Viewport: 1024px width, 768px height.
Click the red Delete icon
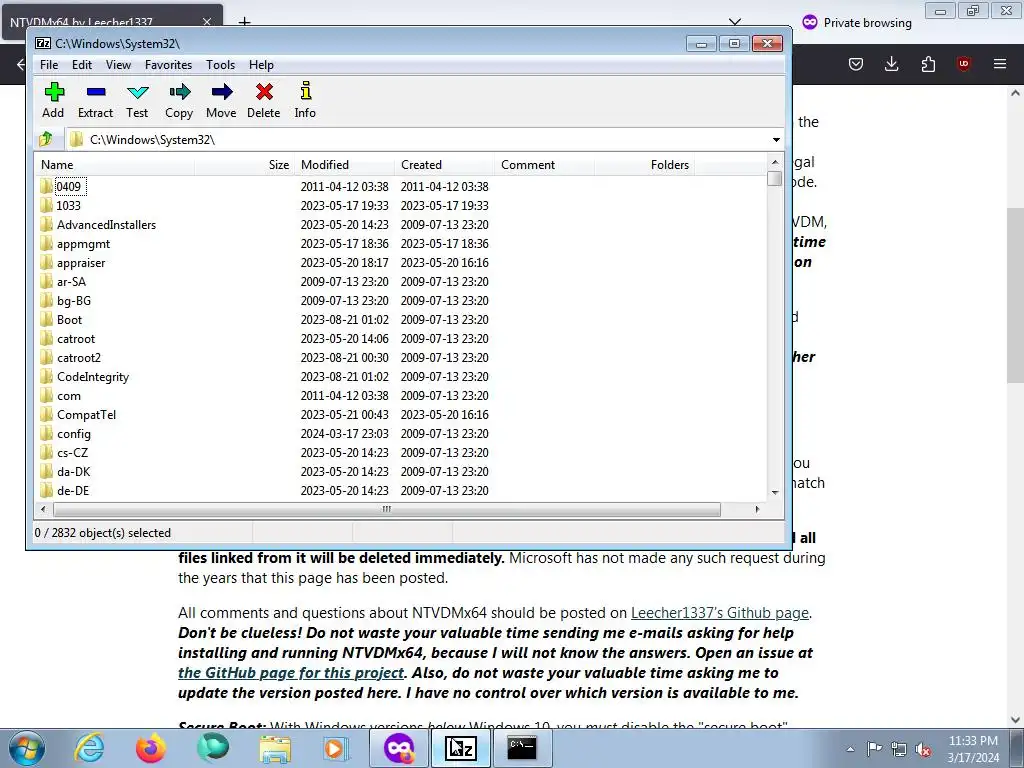pos(264,100)
